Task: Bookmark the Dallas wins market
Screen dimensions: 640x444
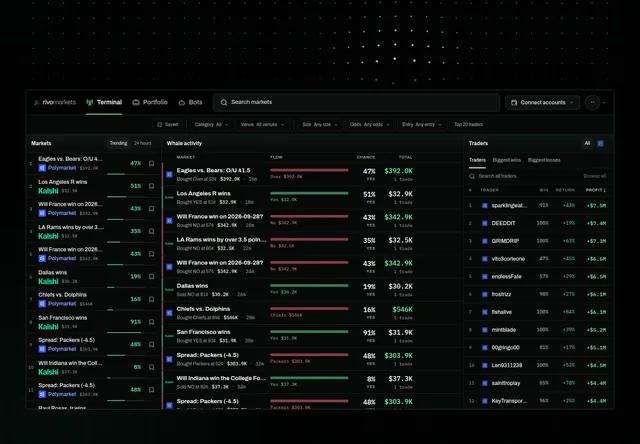Action: point(151,277)
